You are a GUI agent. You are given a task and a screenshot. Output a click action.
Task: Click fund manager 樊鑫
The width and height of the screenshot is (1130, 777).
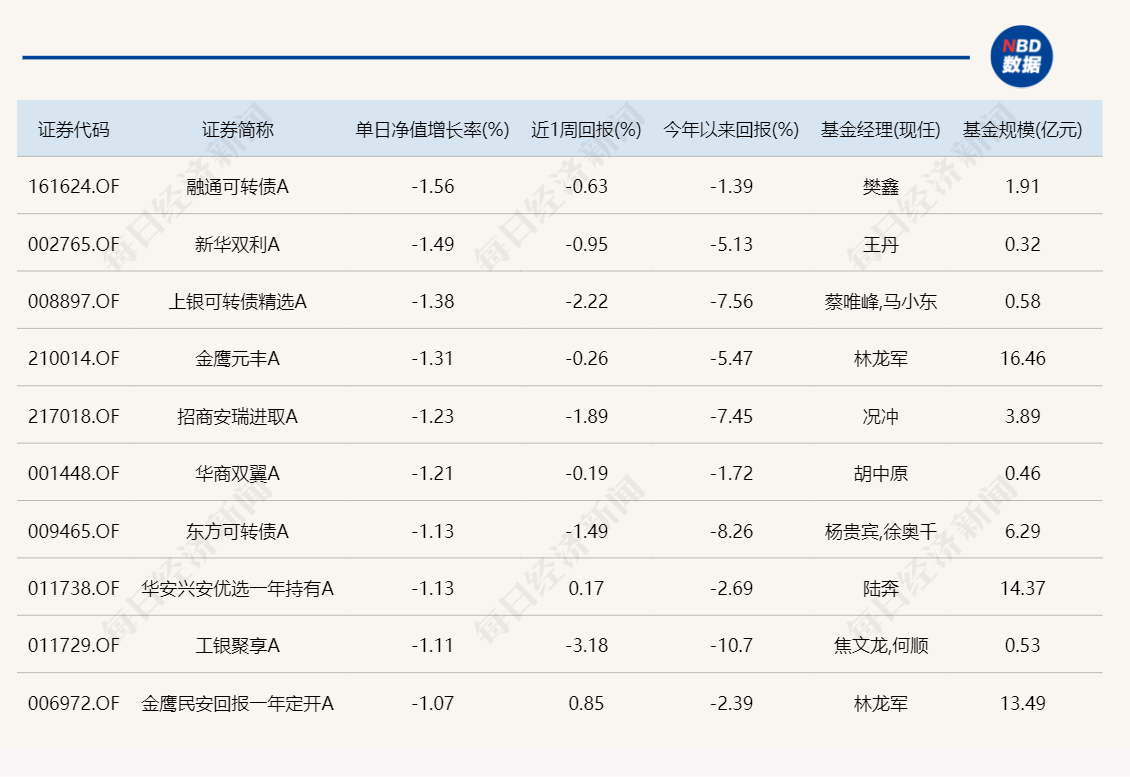point(881,187)
